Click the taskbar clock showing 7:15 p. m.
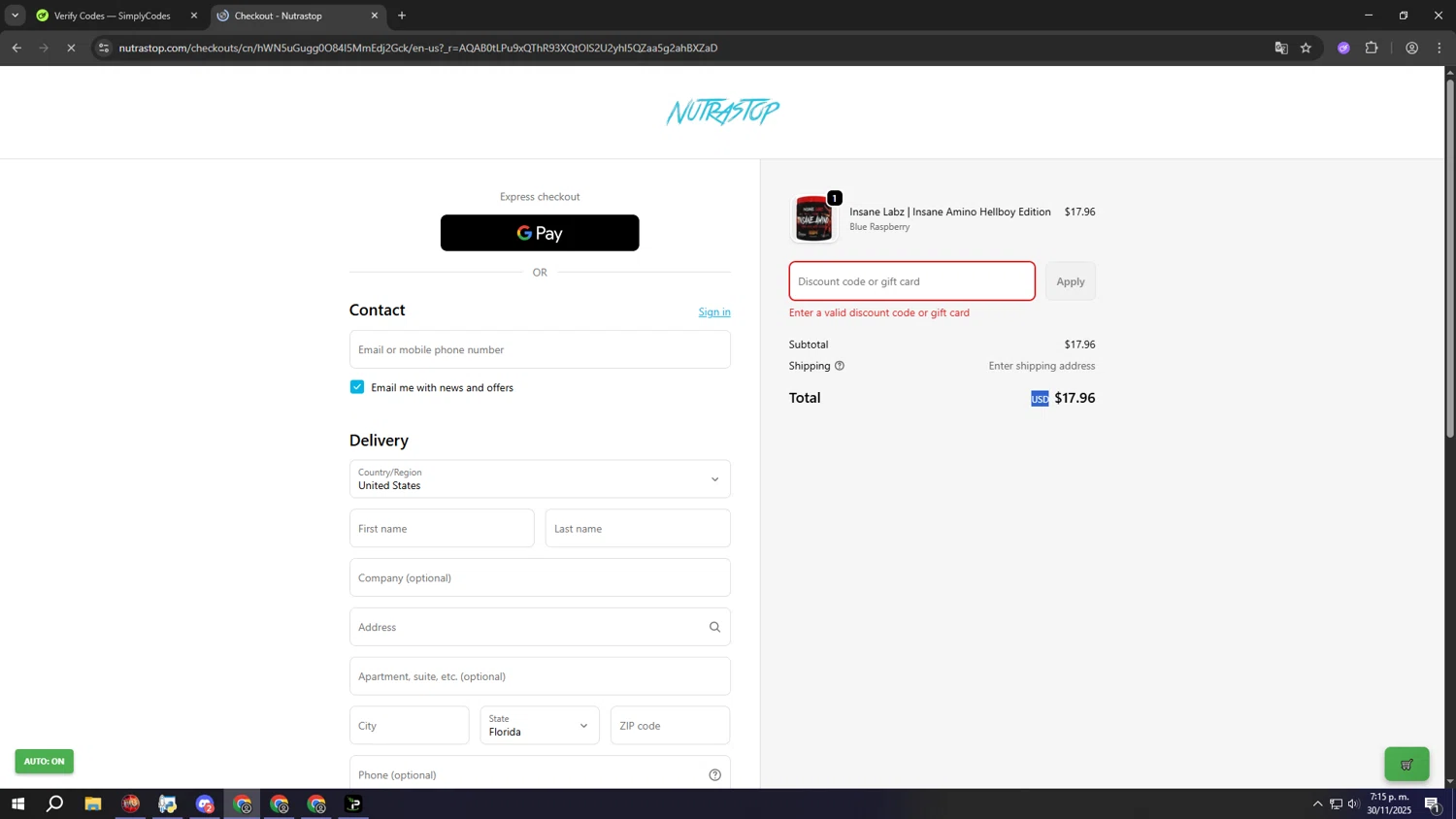This screenshot has height=819, width=1456. tap(1389, 803)
